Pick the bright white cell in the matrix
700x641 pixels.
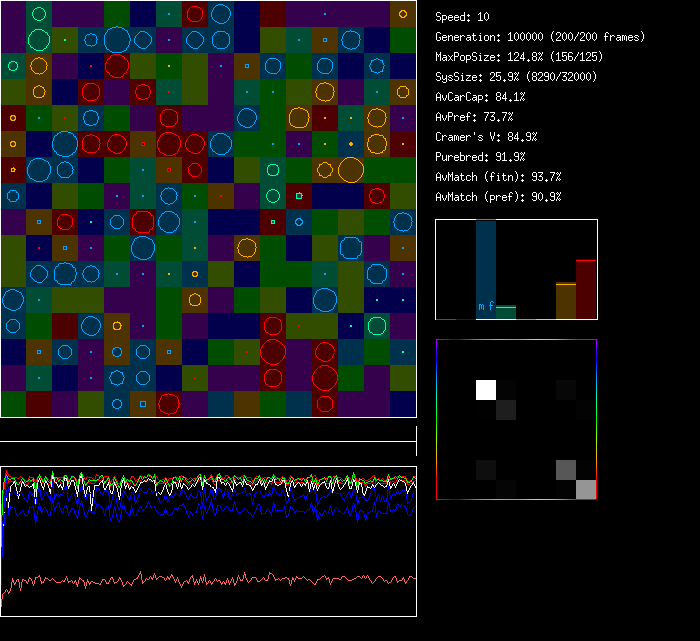486,389
